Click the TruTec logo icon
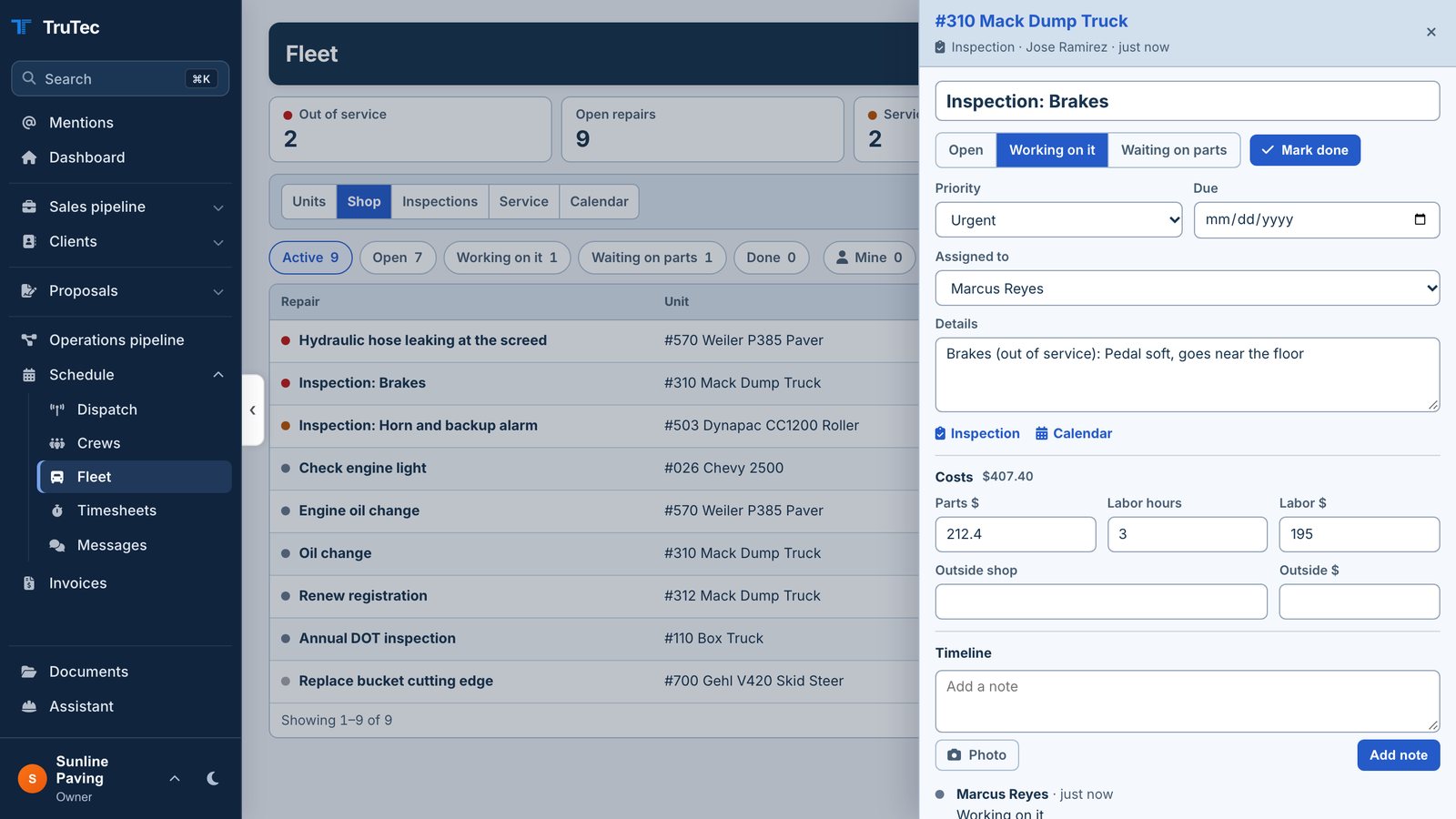This screenshot has height=819, width=1456. pyautogui.click(x=21, y=26)
